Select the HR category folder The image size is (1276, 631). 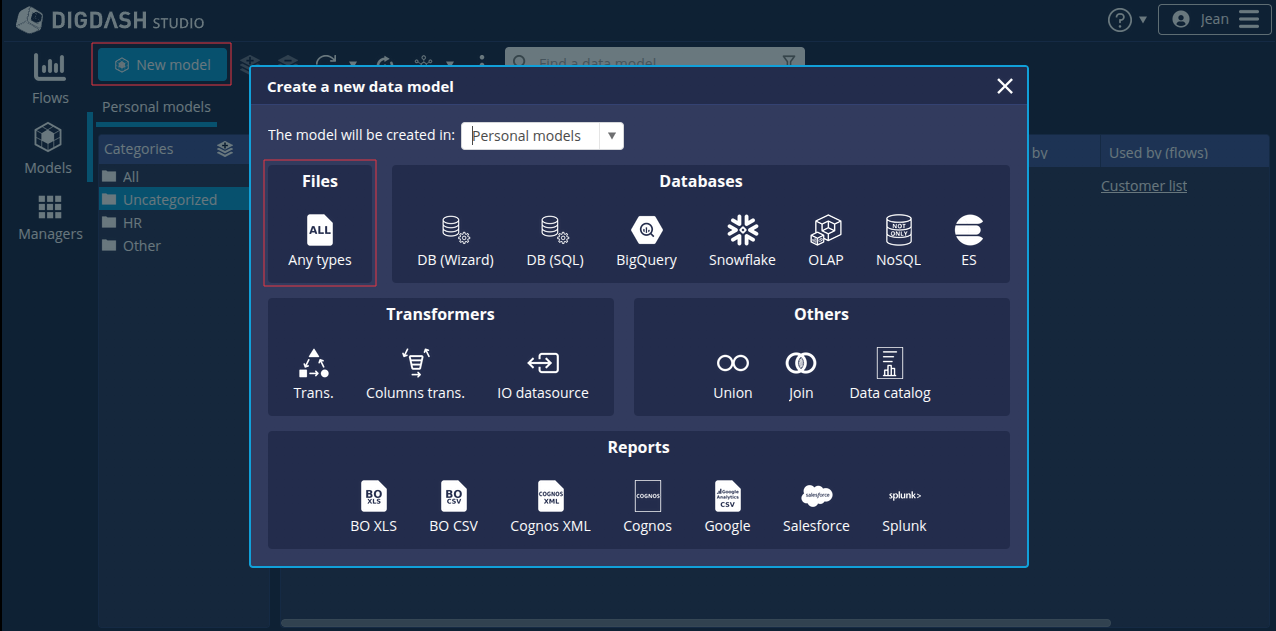[x=132, y=223]
